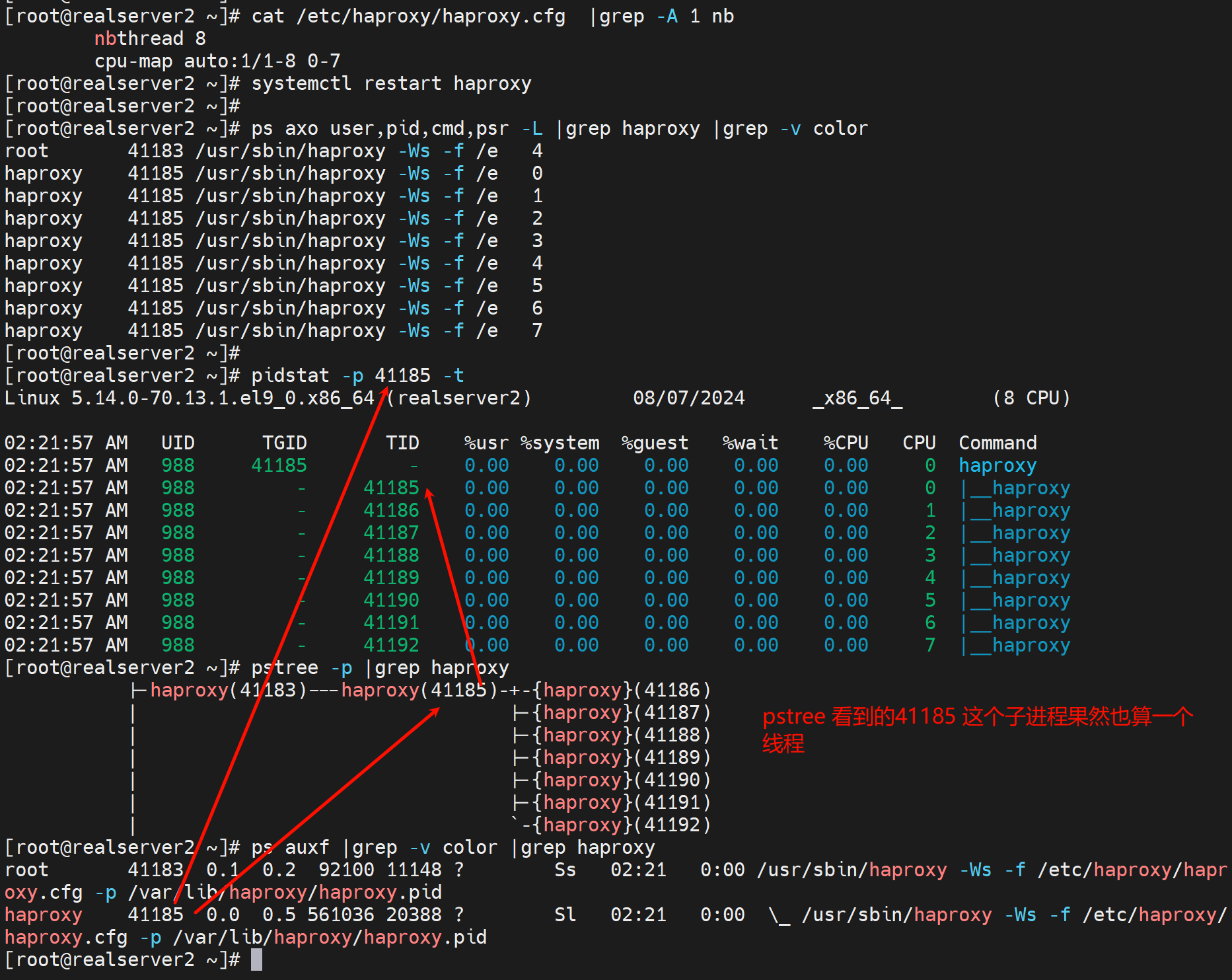Click the %usr column header
Image resolution: width=1232 pixels, height=980 pixels.
(486, 443)
